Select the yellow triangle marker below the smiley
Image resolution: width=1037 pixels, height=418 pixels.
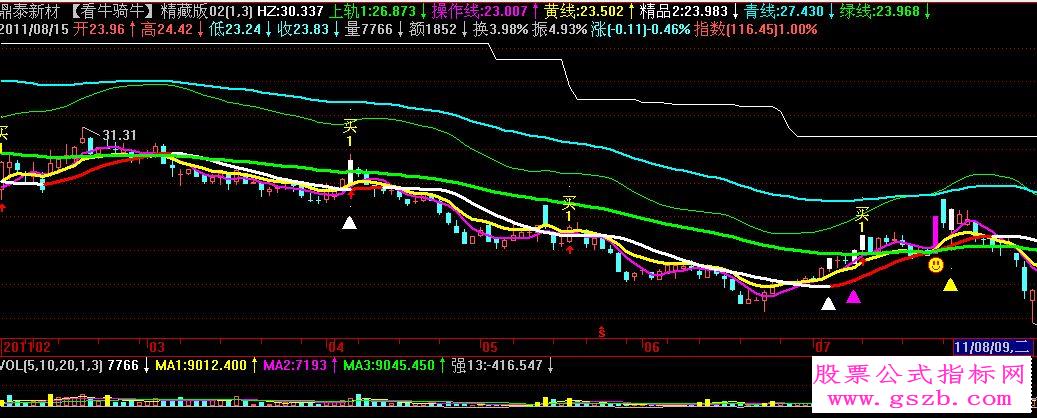[x=950, y=285]
